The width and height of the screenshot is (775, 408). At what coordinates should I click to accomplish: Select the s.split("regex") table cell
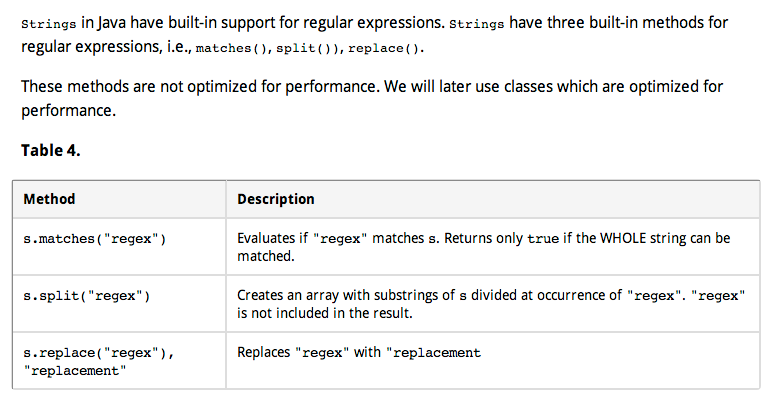click(x=86, y=296)
